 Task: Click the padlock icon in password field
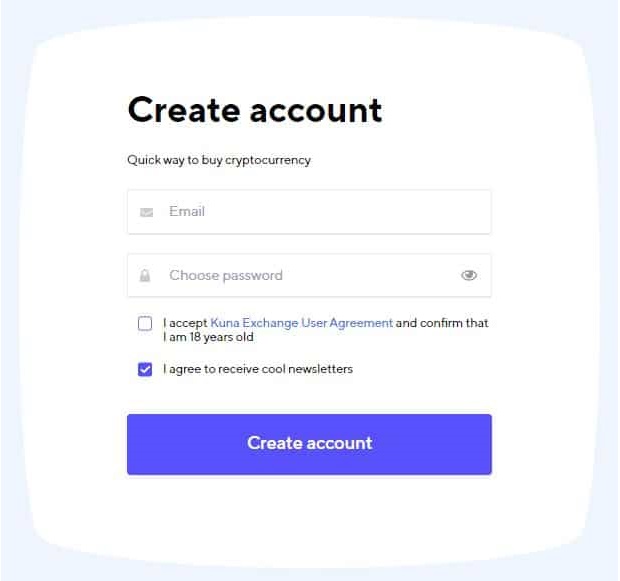(x=146, y=276)
